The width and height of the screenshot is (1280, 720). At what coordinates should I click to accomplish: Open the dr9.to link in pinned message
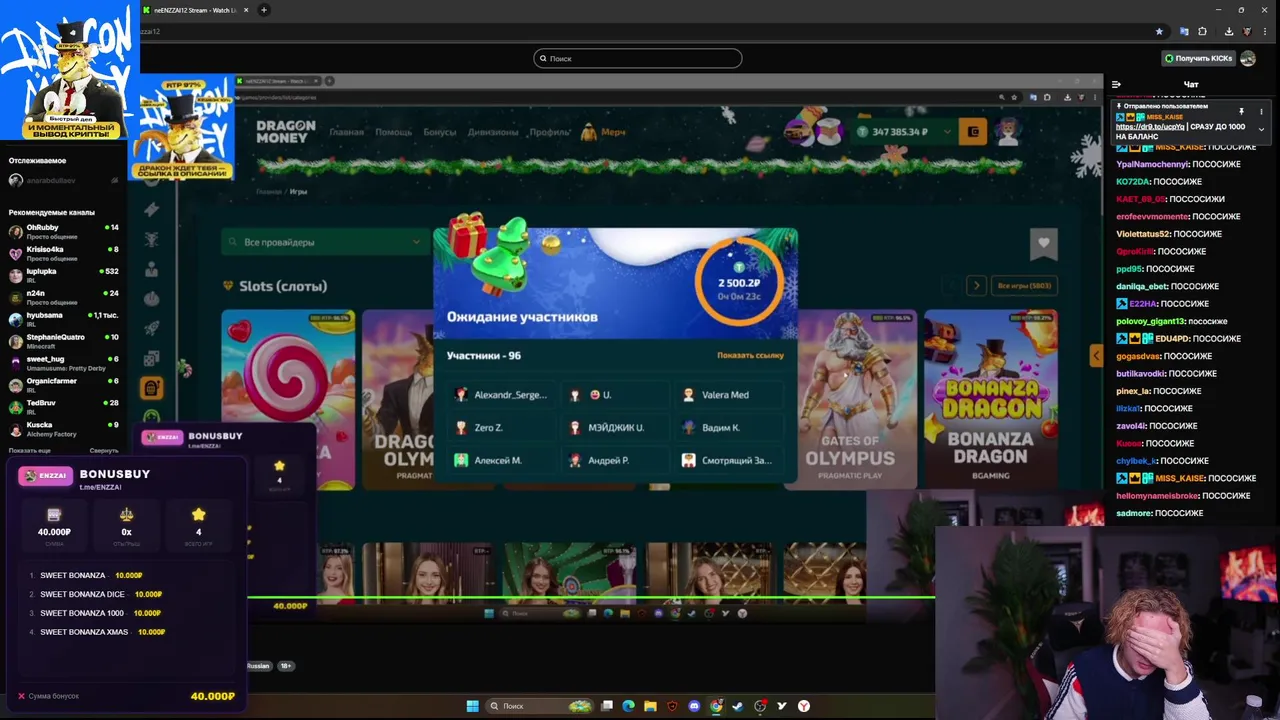tap(1149, 127)
